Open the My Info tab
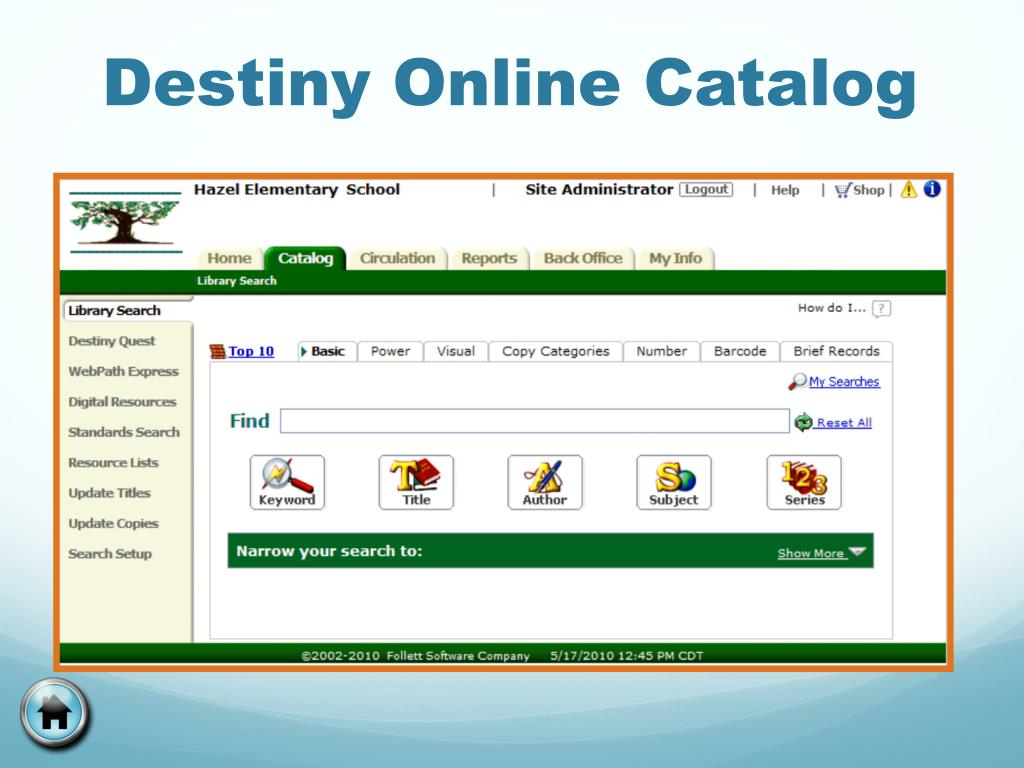The width and height of the screenshot is (1024, 768). (x=675, y=259)
